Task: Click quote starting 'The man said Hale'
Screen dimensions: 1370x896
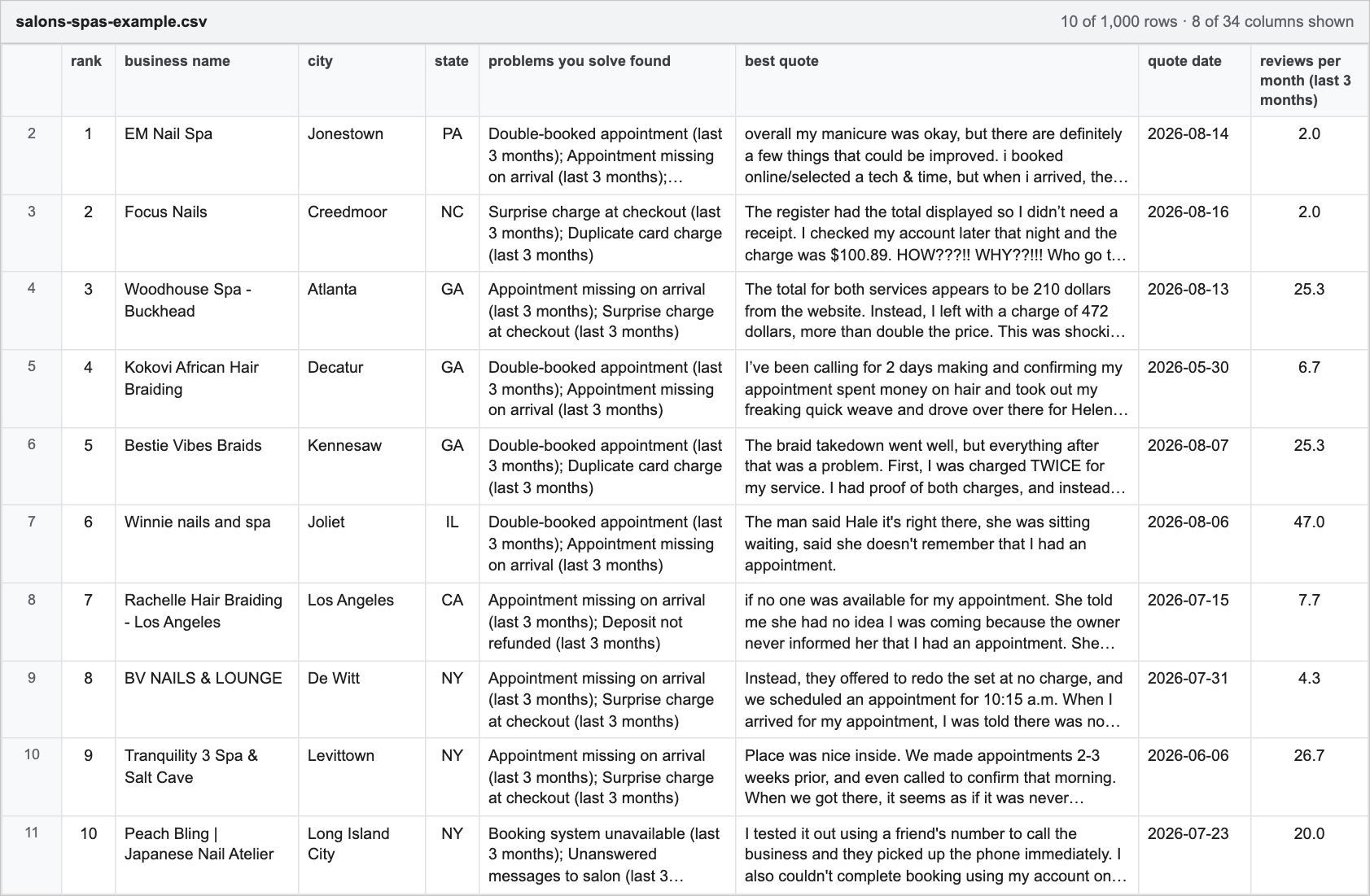Action: (x=937, y=544)
